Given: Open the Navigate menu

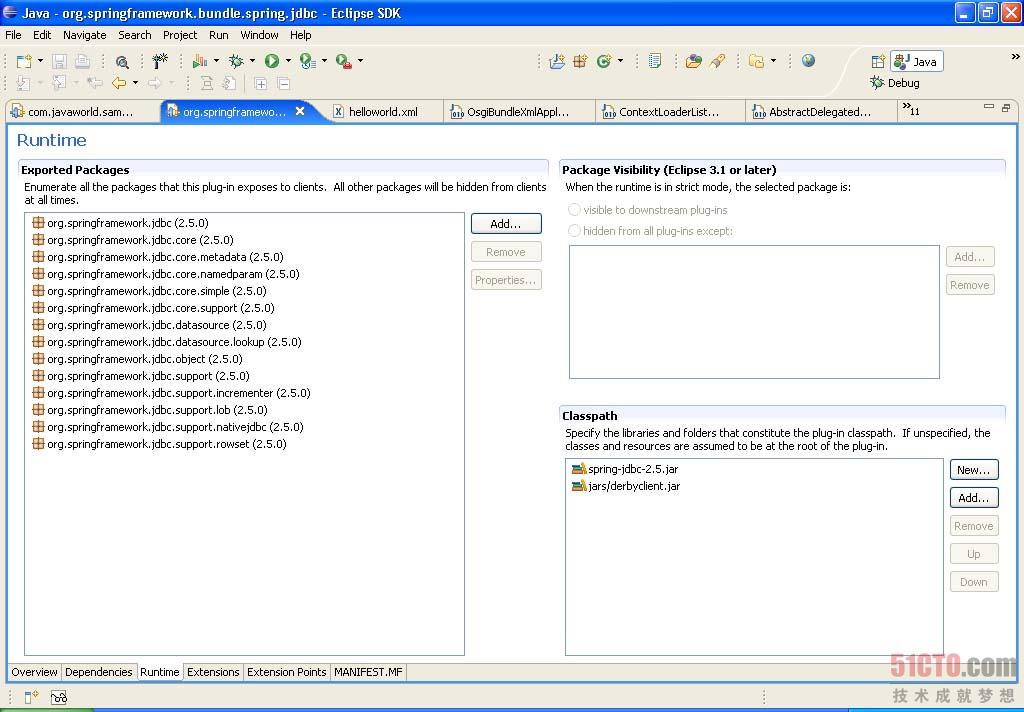Looking at the screenshot, I should point(84,35).
